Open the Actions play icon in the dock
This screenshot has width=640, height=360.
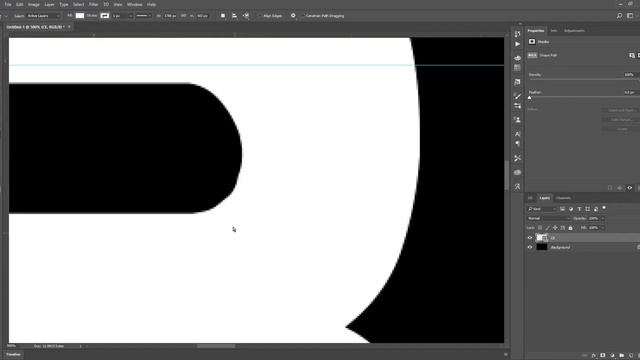point(518,44)
